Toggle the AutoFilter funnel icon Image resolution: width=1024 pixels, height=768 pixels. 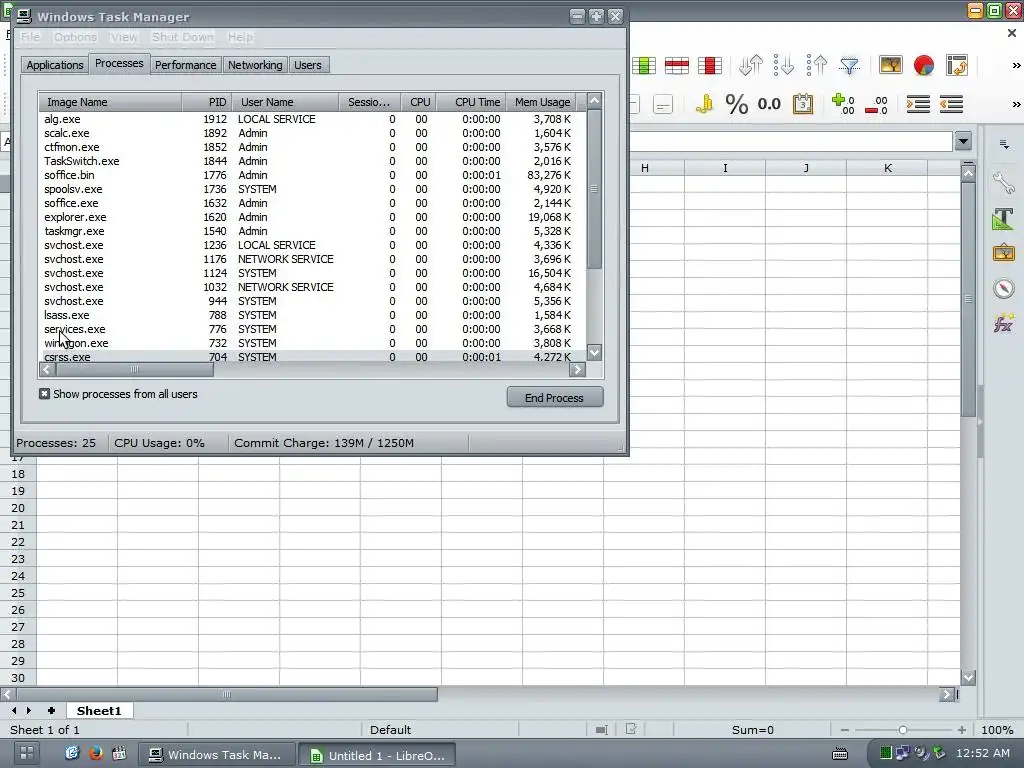(x=850, y=65)
